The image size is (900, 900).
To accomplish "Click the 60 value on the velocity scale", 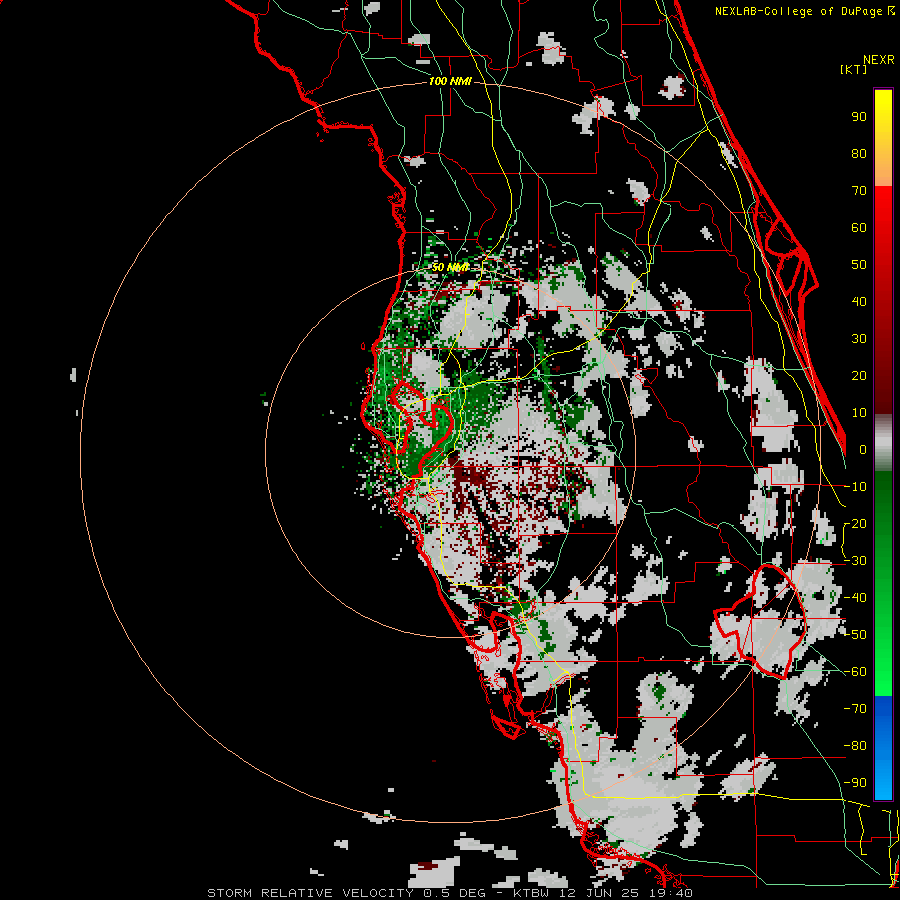I will pos(859,227).
